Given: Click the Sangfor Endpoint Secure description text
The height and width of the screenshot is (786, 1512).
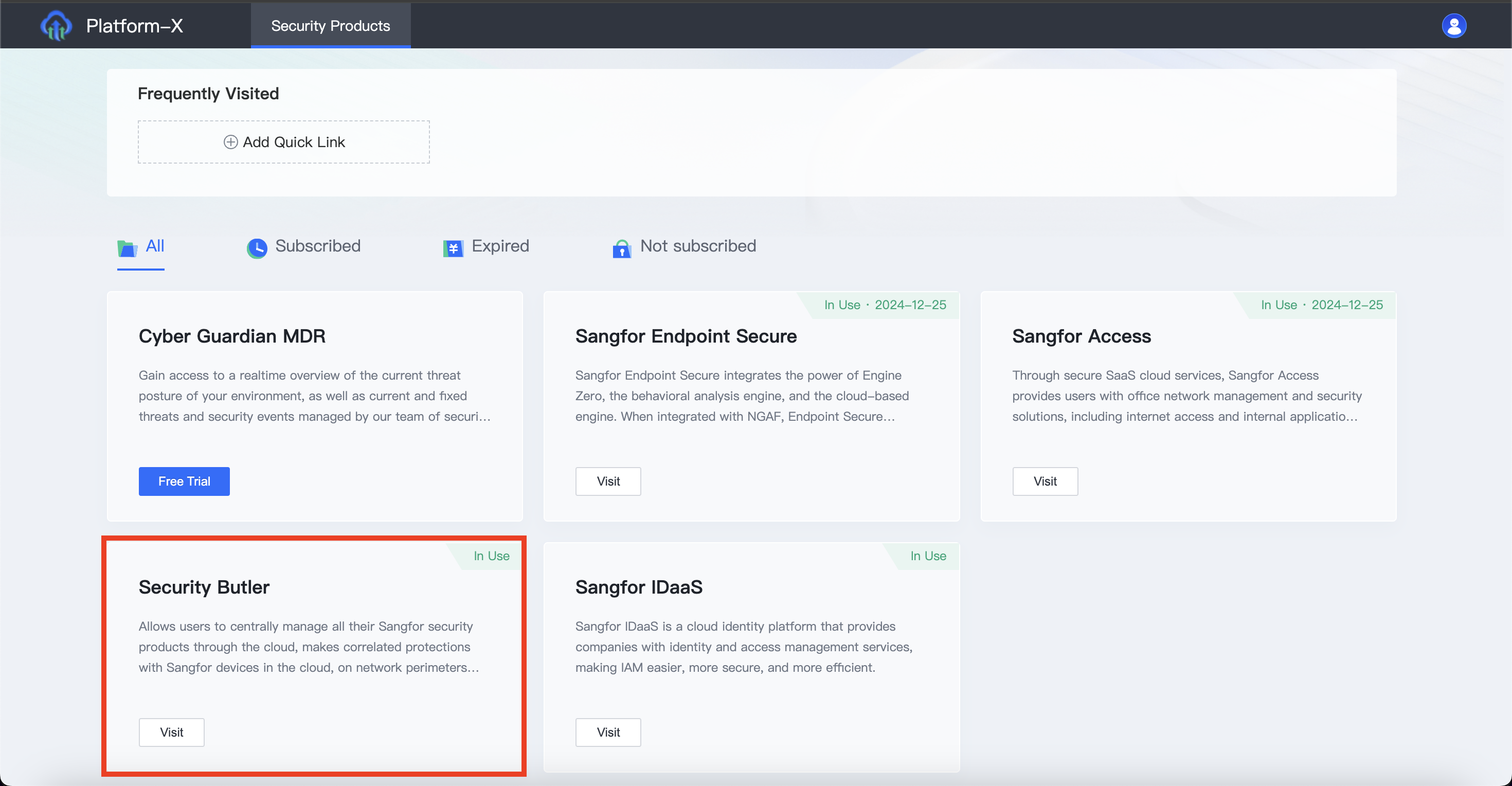Looking at the screenshot, I should pos(742,396).
